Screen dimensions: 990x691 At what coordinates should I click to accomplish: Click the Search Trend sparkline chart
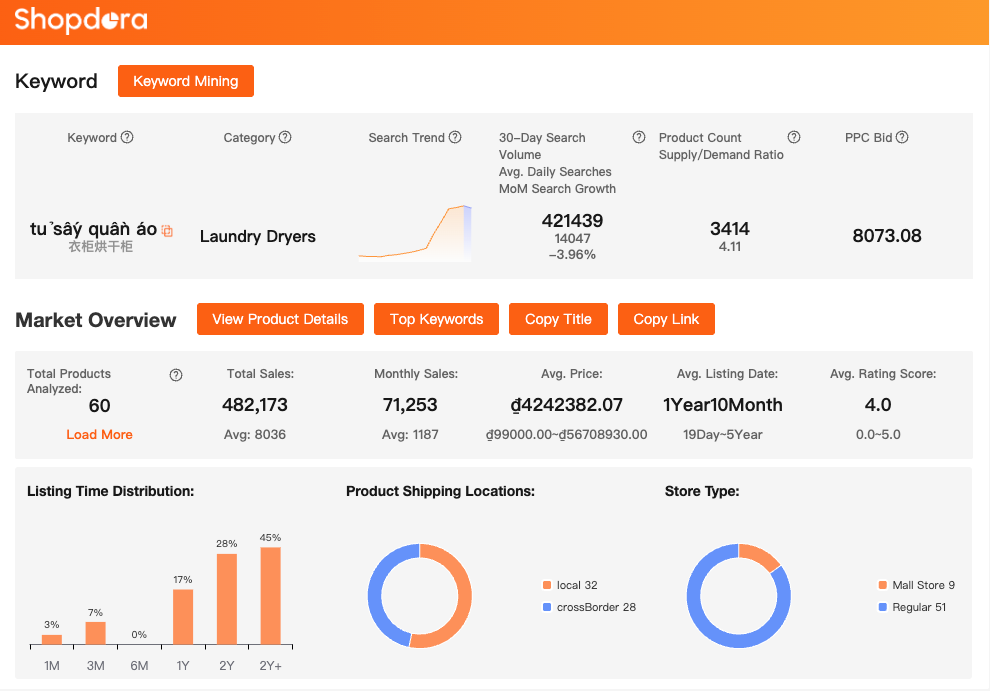tap(415, 234)
